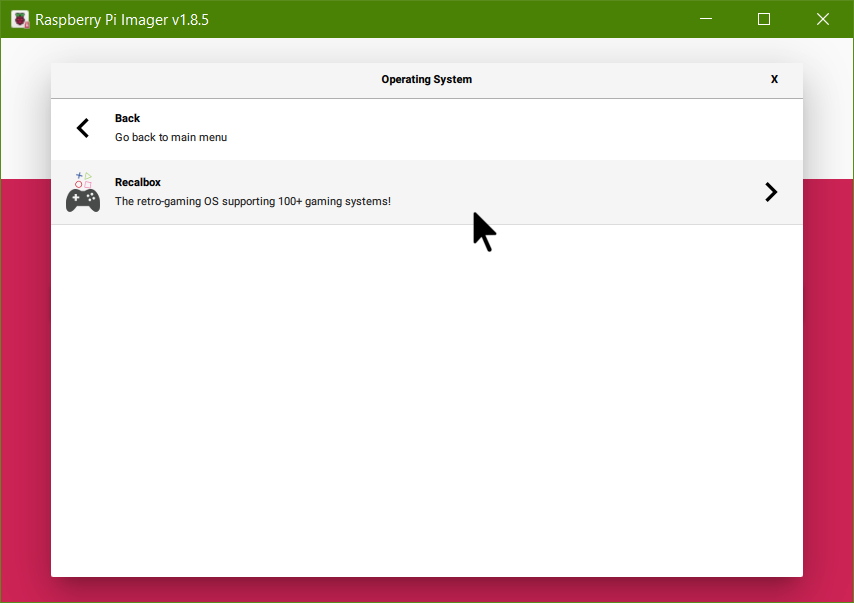The image size is (854, 603).
Task: Open the Recalbox entry by its title
Action: [x=138, y=182]
